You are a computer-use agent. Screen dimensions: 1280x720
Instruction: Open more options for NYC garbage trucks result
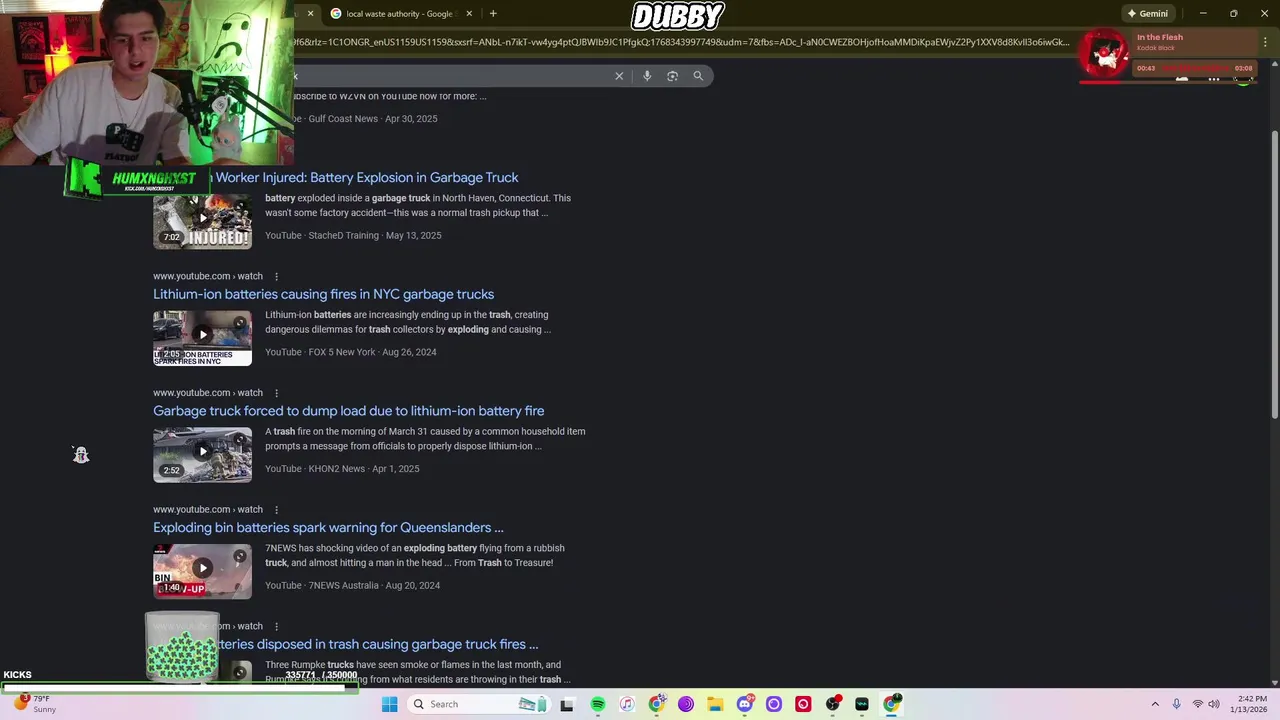276,276
